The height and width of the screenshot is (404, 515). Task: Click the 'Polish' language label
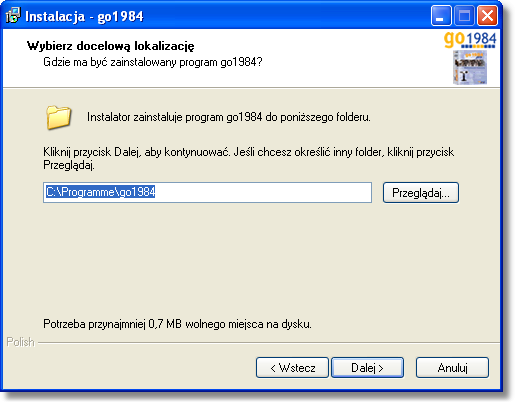[x=20, y=342]
